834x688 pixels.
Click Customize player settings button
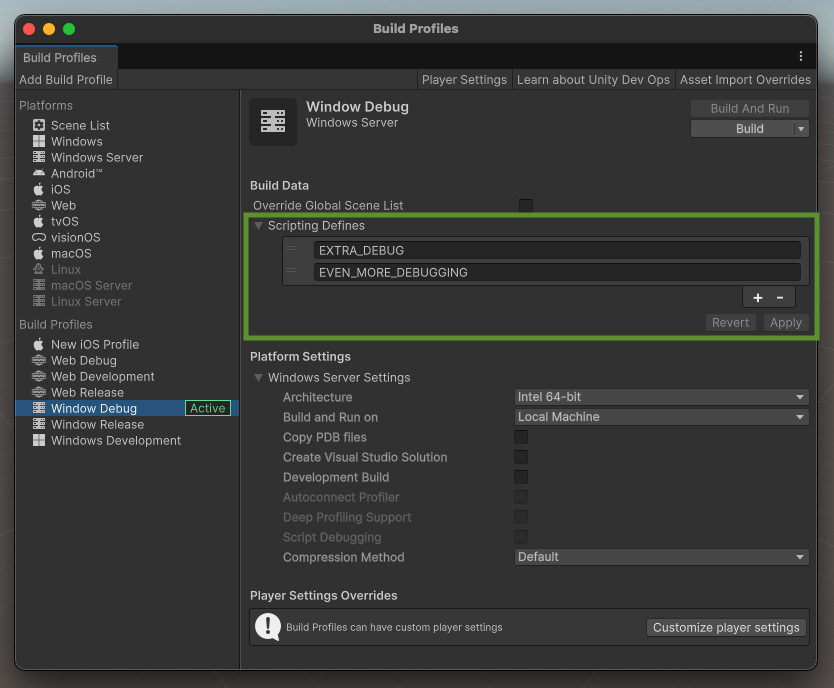pos(726,627)
